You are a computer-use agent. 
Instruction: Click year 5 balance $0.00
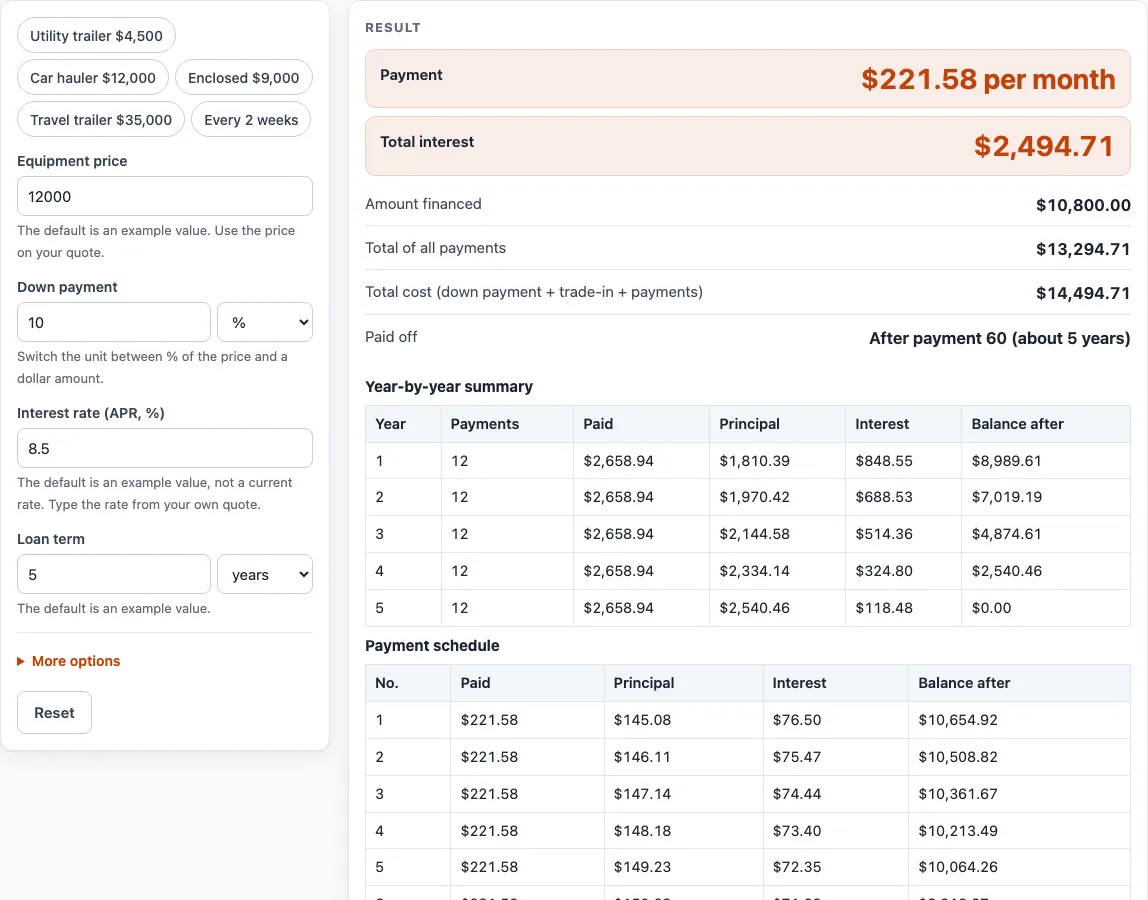991,608
